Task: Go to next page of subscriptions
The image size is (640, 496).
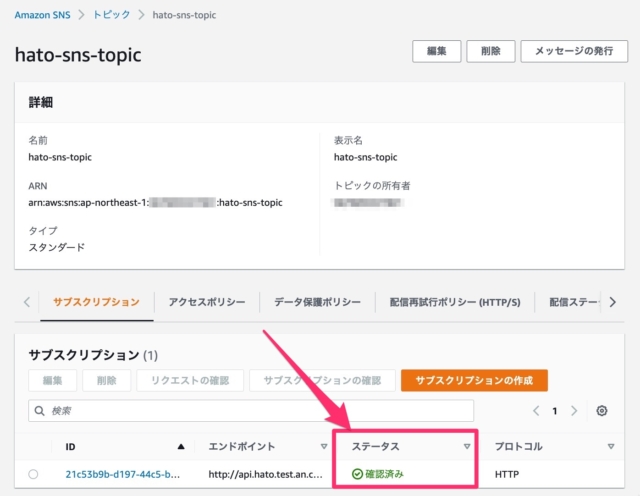Action: pos(574,411)
